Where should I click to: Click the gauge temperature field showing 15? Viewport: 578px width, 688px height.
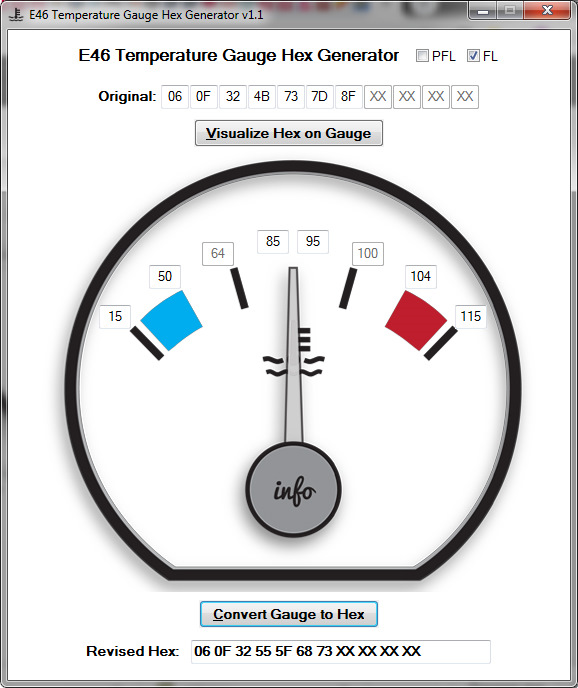pyautogui.click(x=115, y=316)
